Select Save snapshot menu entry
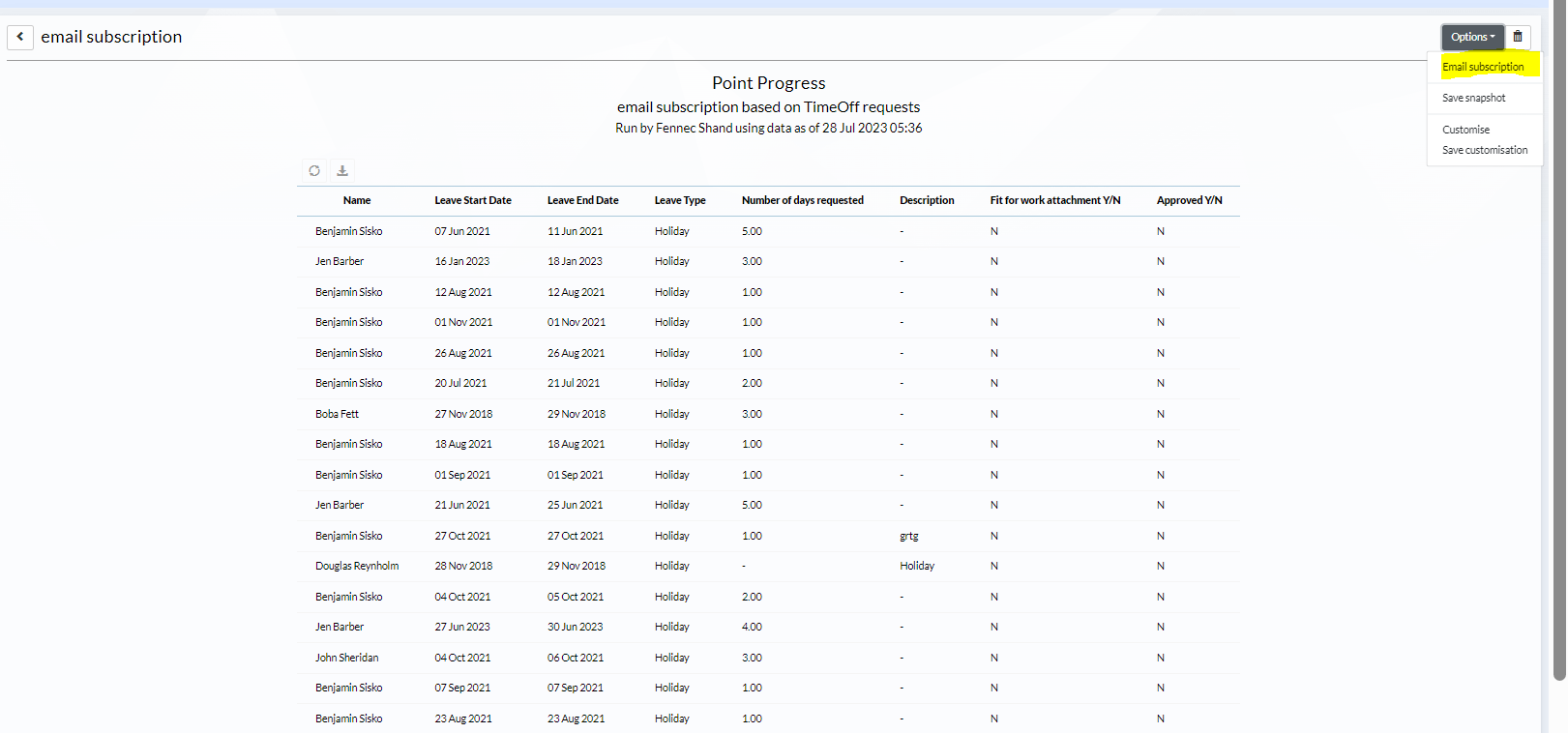The height and width of the screenshot is (733, 1568). pos(1473,98)
